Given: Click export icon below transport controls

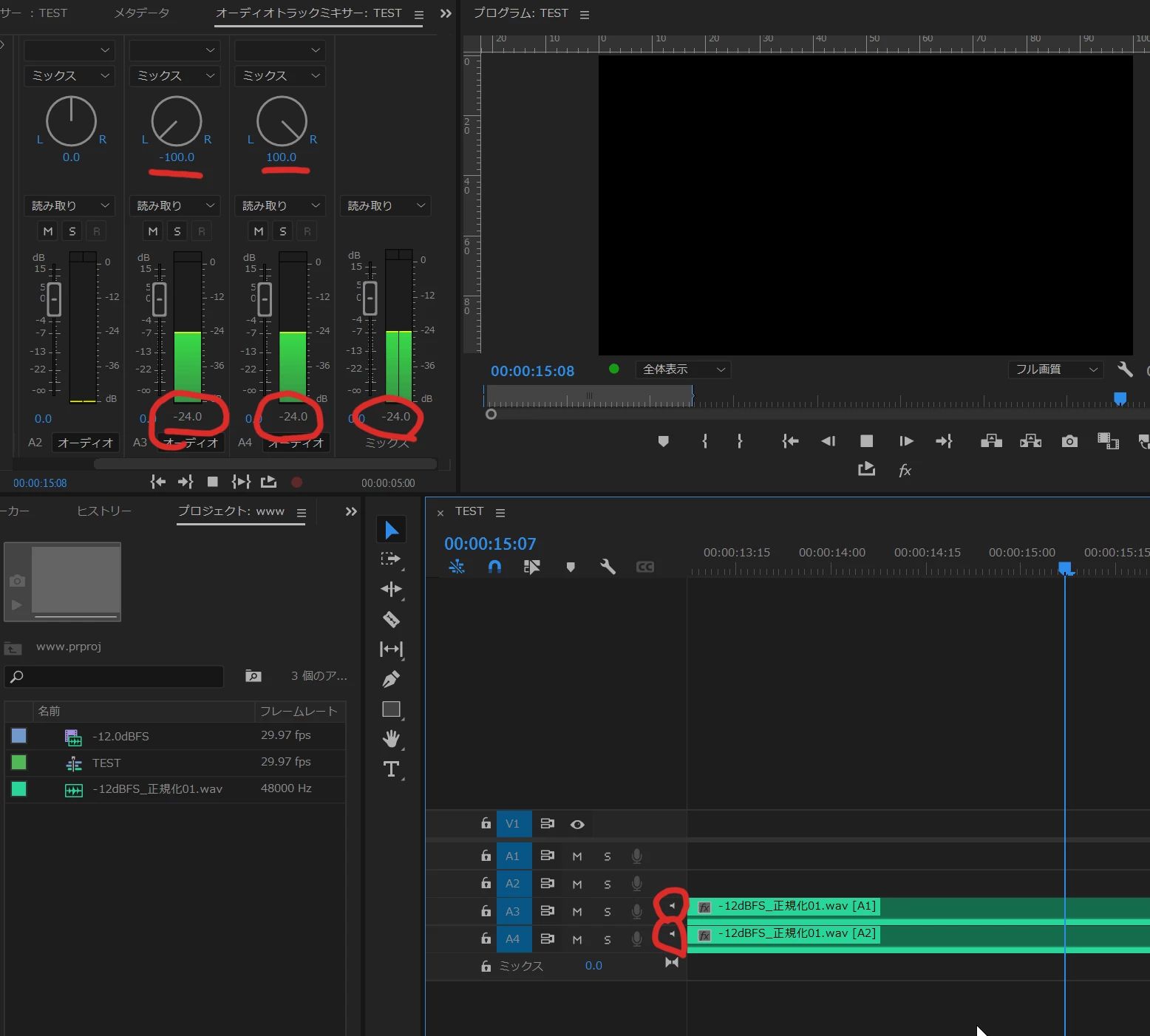Looking at the screenshot, I should [866, 469].
